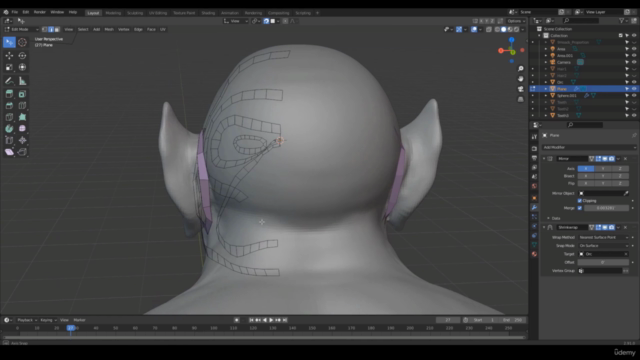Select the Transform tool
640x360 pixels.
coord(22,67)
